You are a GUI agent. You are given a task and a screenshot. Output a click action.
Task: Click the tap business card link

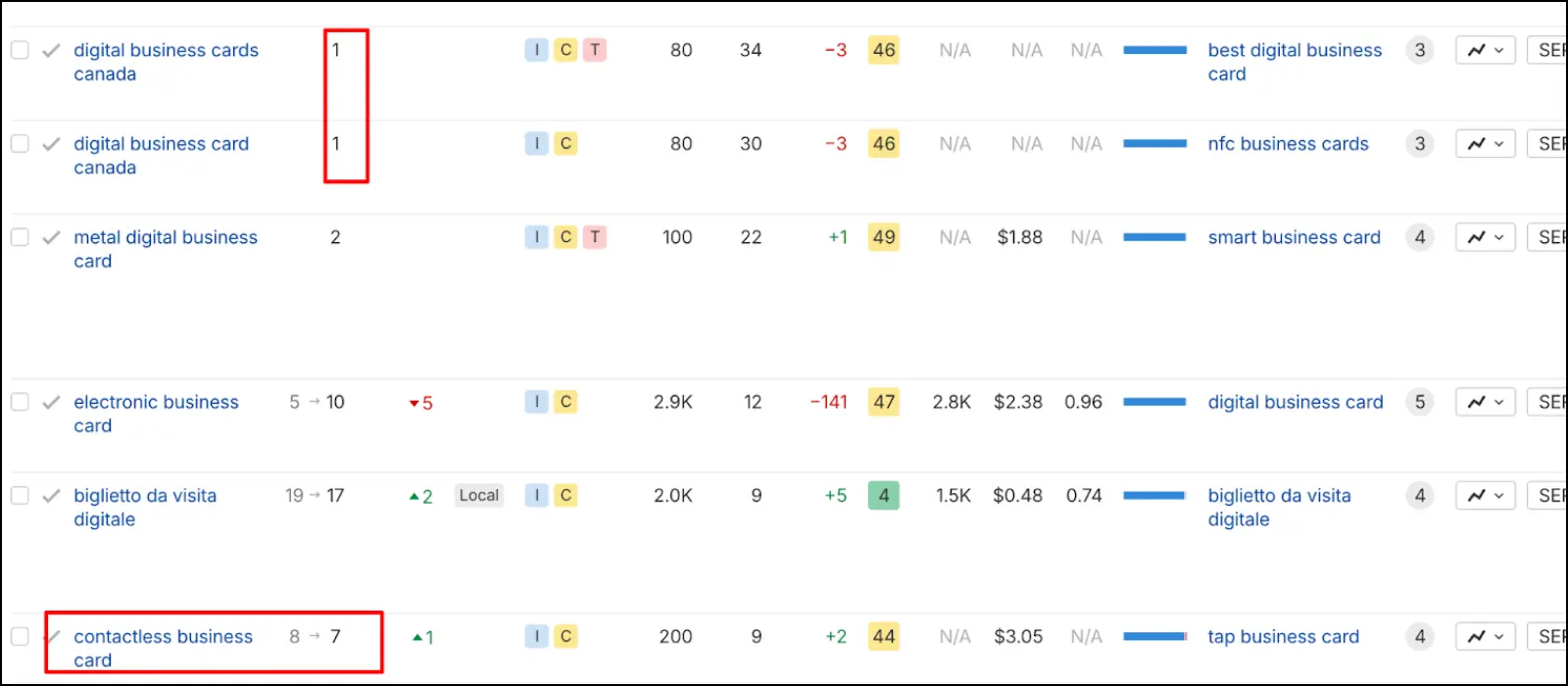click(1283, 636)
